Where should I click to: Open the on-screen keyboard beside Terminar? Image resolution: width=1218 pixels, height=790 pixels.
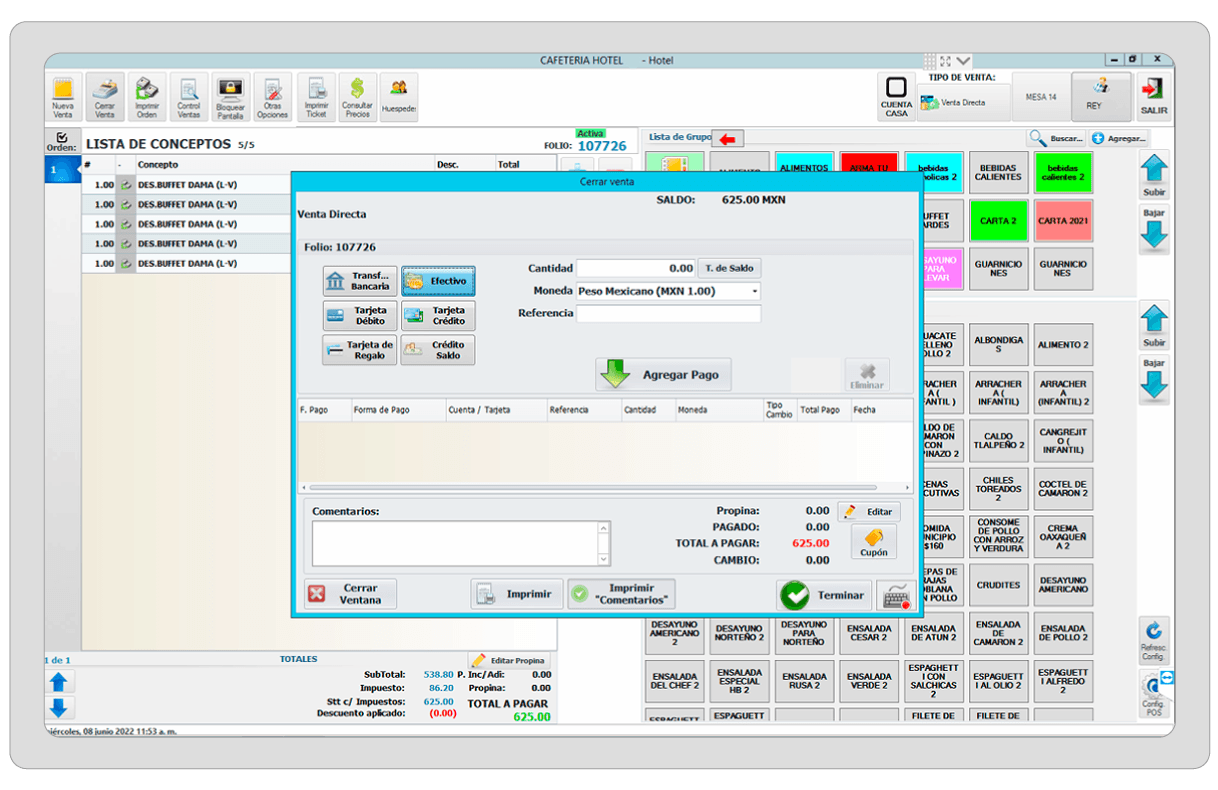tap(895, 595)
